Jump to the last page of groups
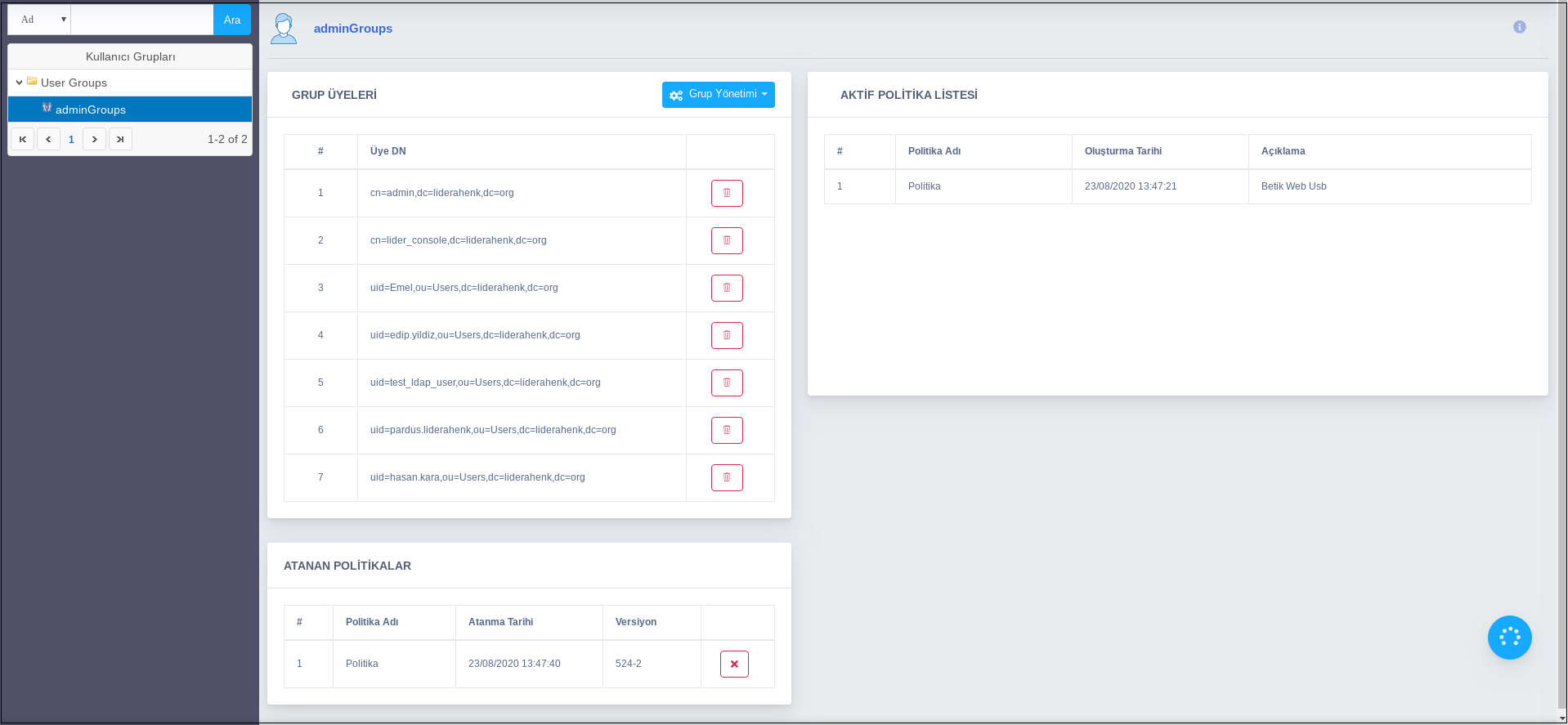Viewport: 1568px width, 725px height. coord(120,140)
